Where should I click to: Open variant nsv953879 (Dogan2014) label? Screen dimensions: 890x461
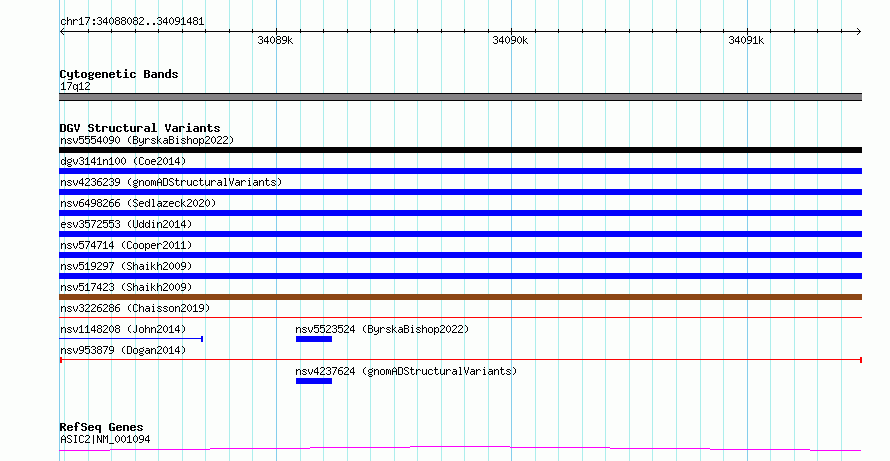point(123,350)
